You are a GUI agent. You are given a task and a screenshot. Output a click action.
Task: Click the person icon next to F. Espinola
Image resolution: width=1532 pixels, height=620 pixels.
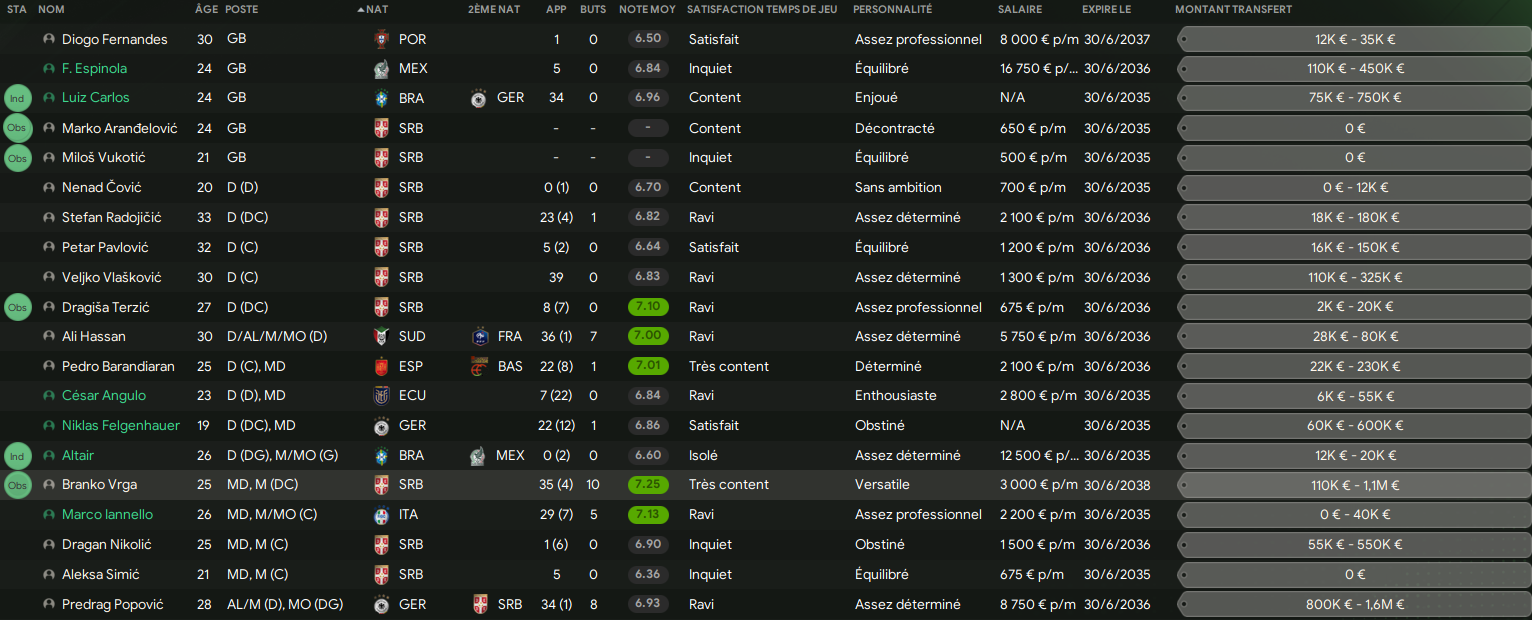click(x=49, y=69)
